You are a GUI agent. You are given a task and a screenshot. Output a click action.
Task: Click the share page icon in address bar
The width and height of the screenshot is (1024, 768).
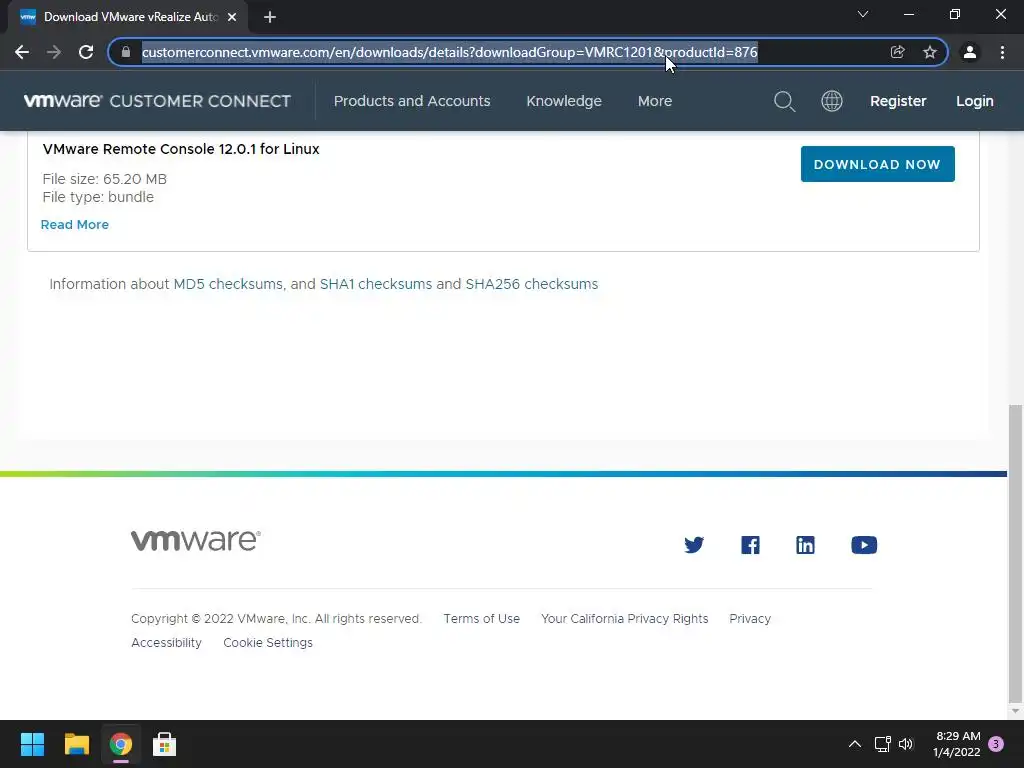[x=897, y=52]
